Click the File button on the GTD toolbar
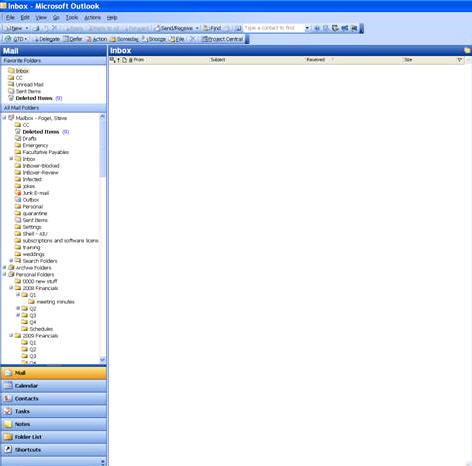 click(177, 39)
